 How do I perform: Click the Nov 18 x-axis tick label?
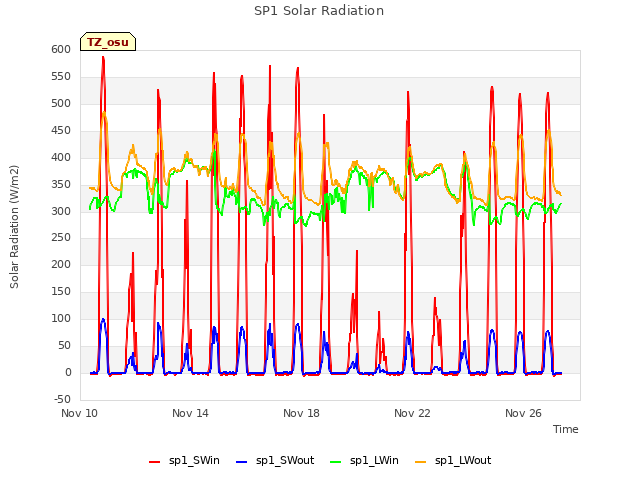(x=301, y=413)
